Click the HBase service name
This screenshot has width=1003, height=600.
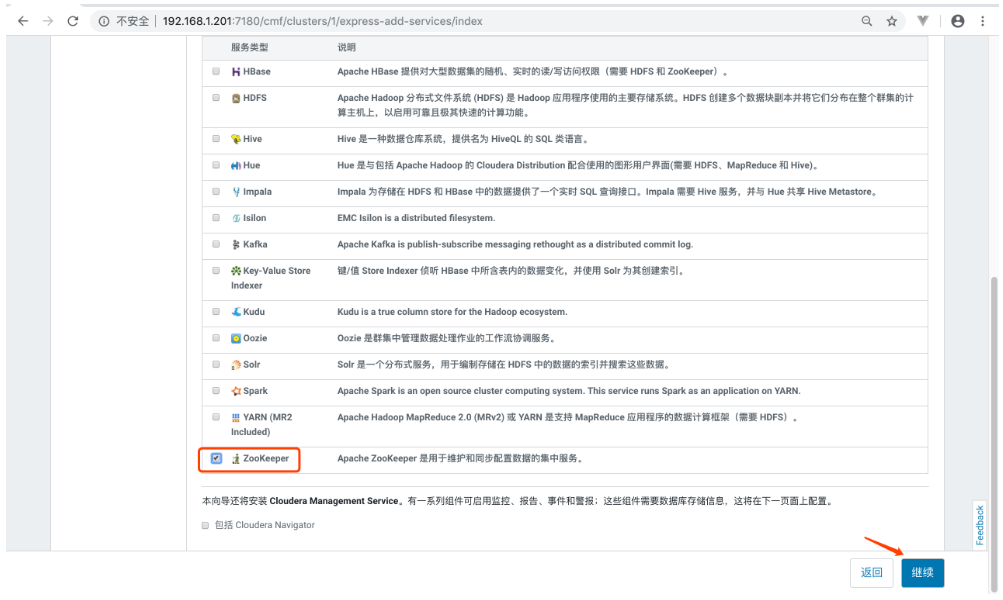(x=257, y=72)
